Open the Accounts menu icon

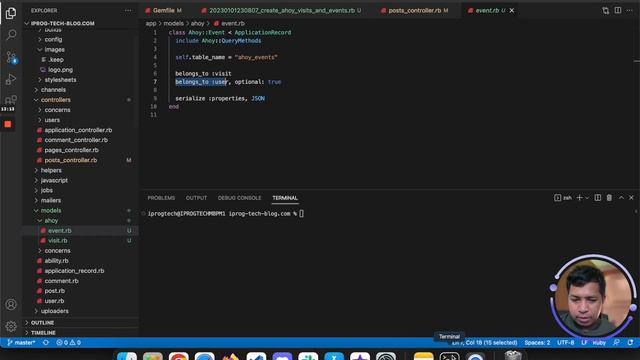pyautogui.click(x=11, y=304)
